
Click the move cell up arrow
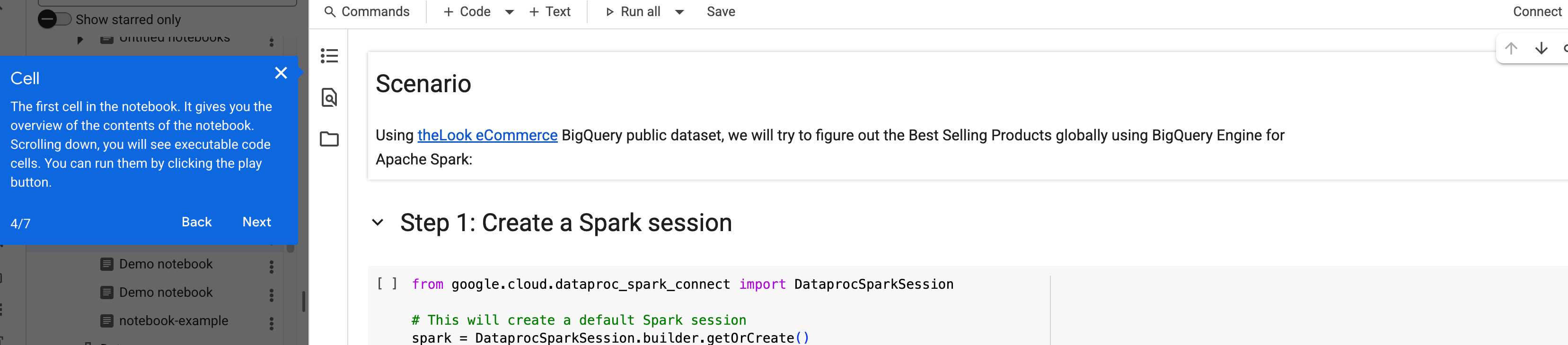[x=1511, y=49]
